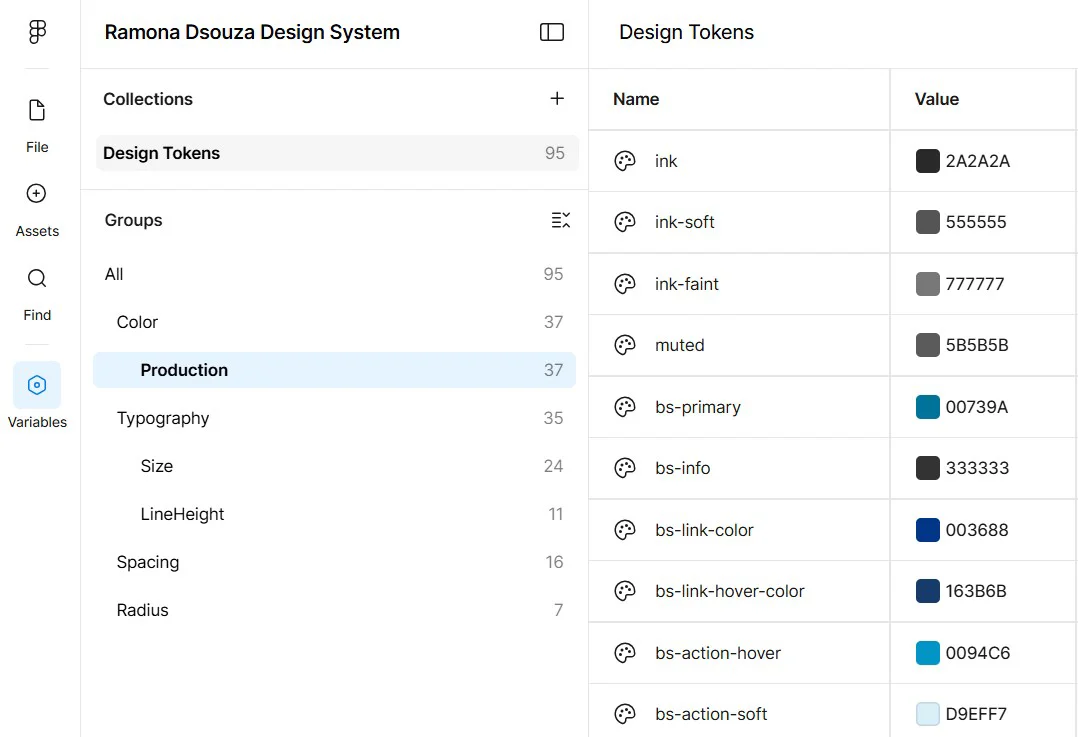Image resolution: width=1078 pixels, height=737 pixels.
Task: Open the Figma main menu logo
Action: [x=37, y=32]
